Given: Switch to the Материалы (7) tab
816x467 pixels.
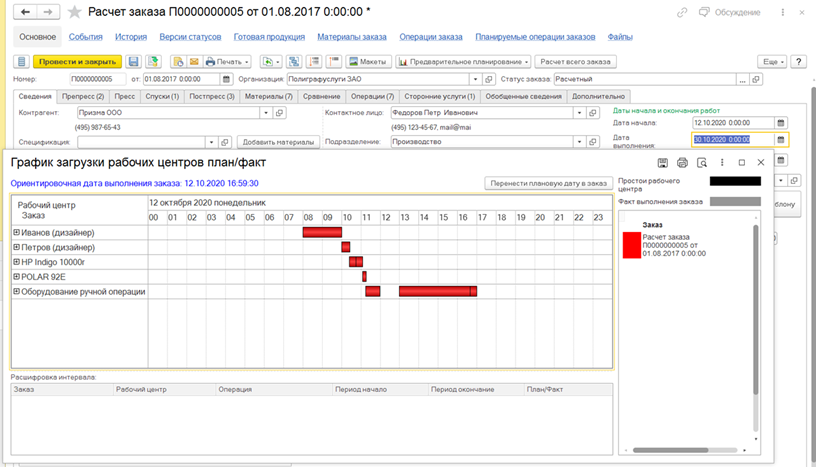Looking at the screenshot, I should (269, 97).
